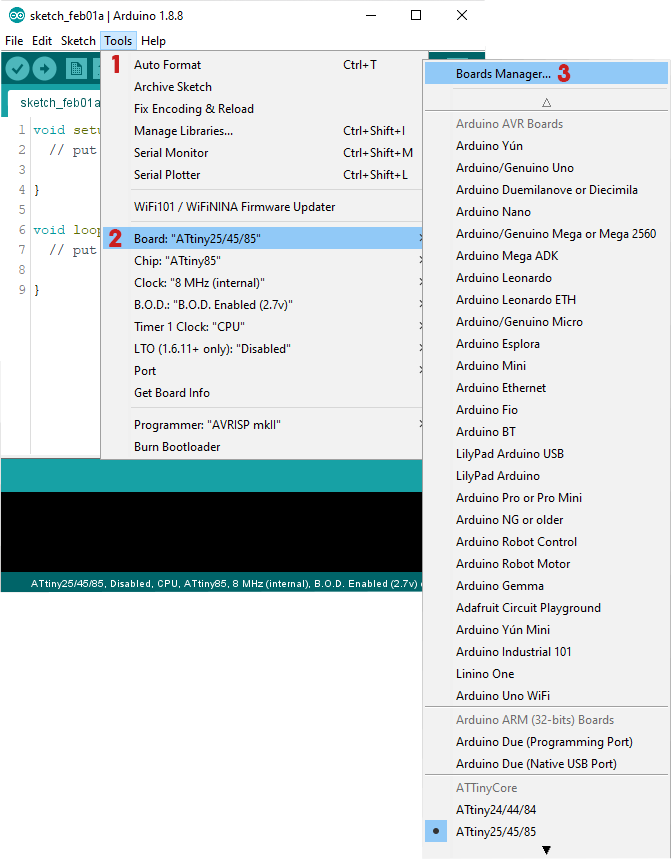Select Arduino Pro or Pro Mini
The height and width of the screenshot is (859, 671).
[546, 497]
